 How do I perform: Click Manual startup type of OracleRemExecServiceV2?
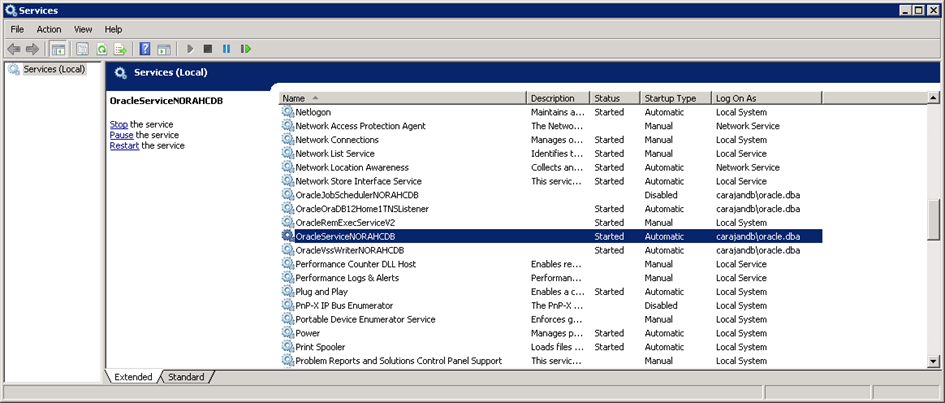click(x=659, y=222)
